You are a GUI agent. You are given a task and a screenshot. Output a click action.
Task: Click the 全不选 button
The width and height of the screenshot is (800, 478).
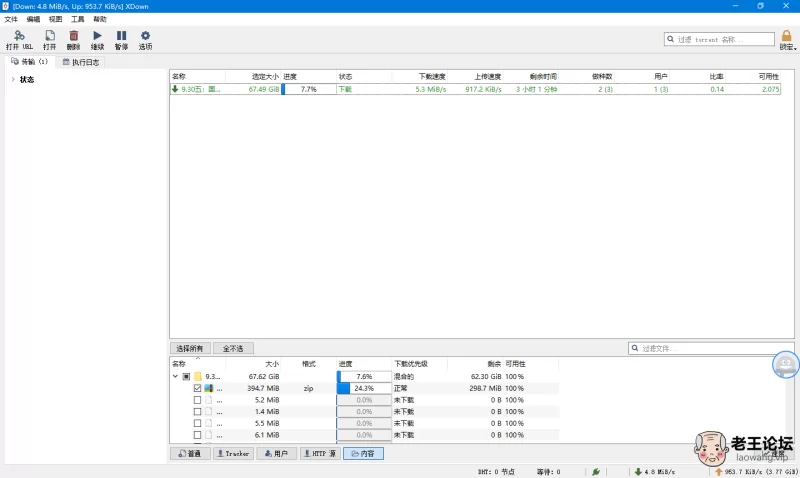(233, 348)
